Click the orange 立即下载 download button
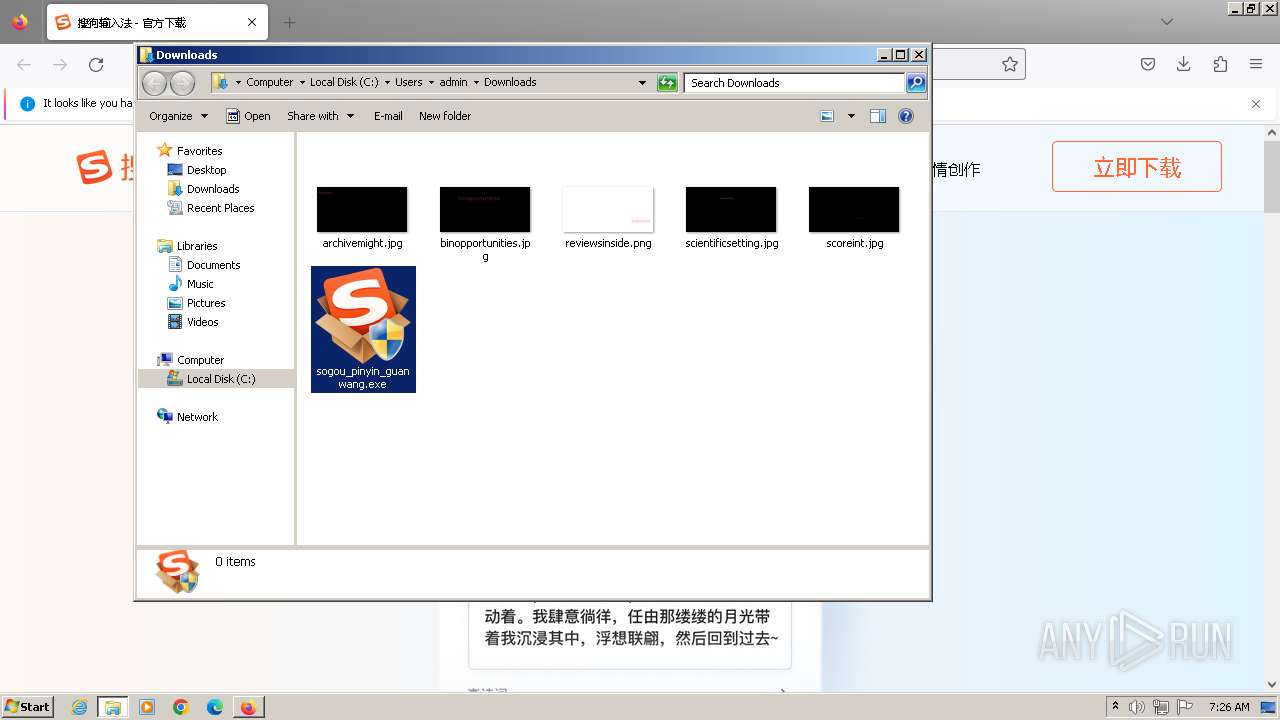1280x720 pixels. [x=1136, y=167]
